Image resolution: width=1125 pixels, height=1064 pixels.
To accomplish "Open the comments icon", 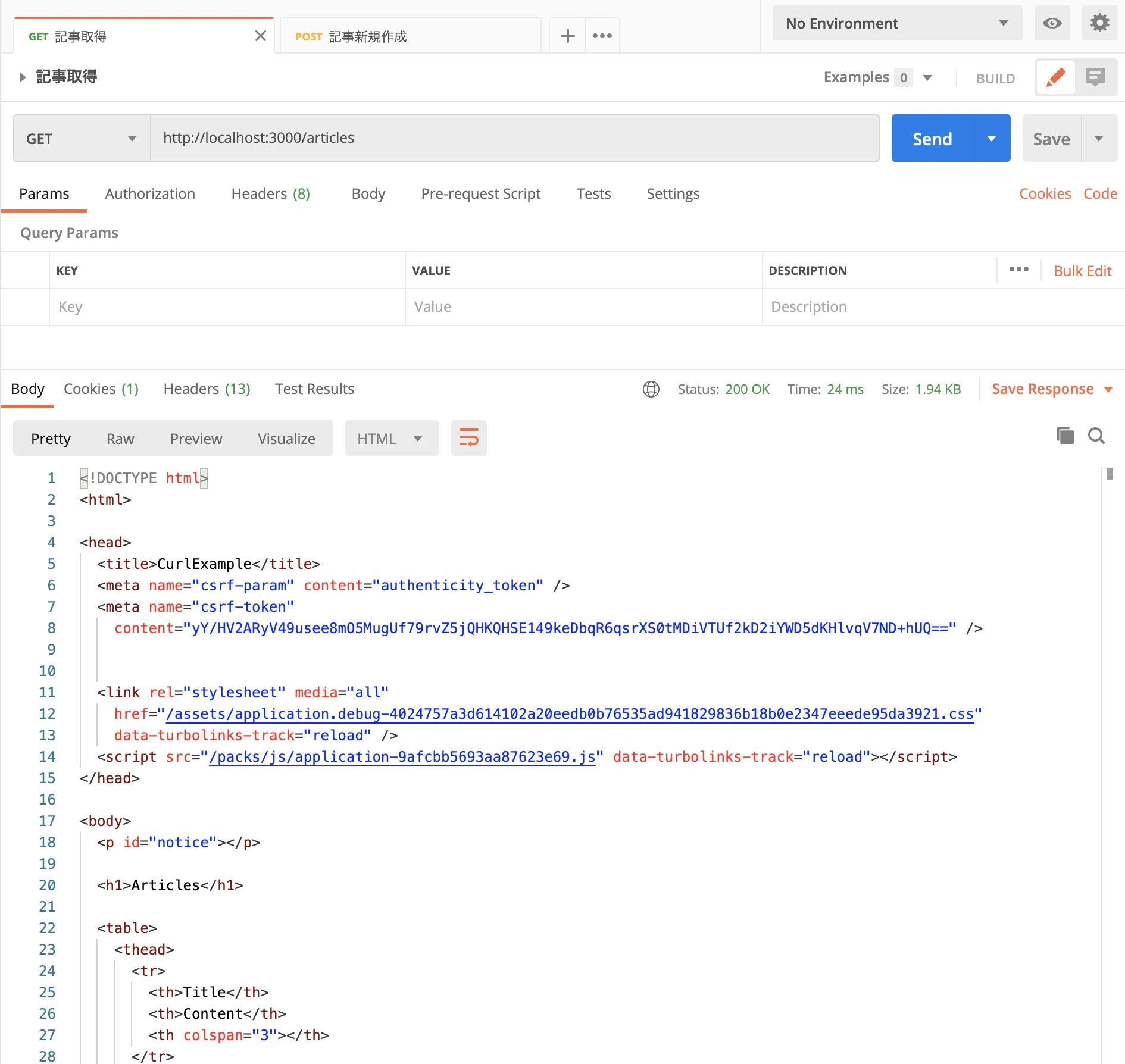I will pyautogui.click(x=1095, y=77).
